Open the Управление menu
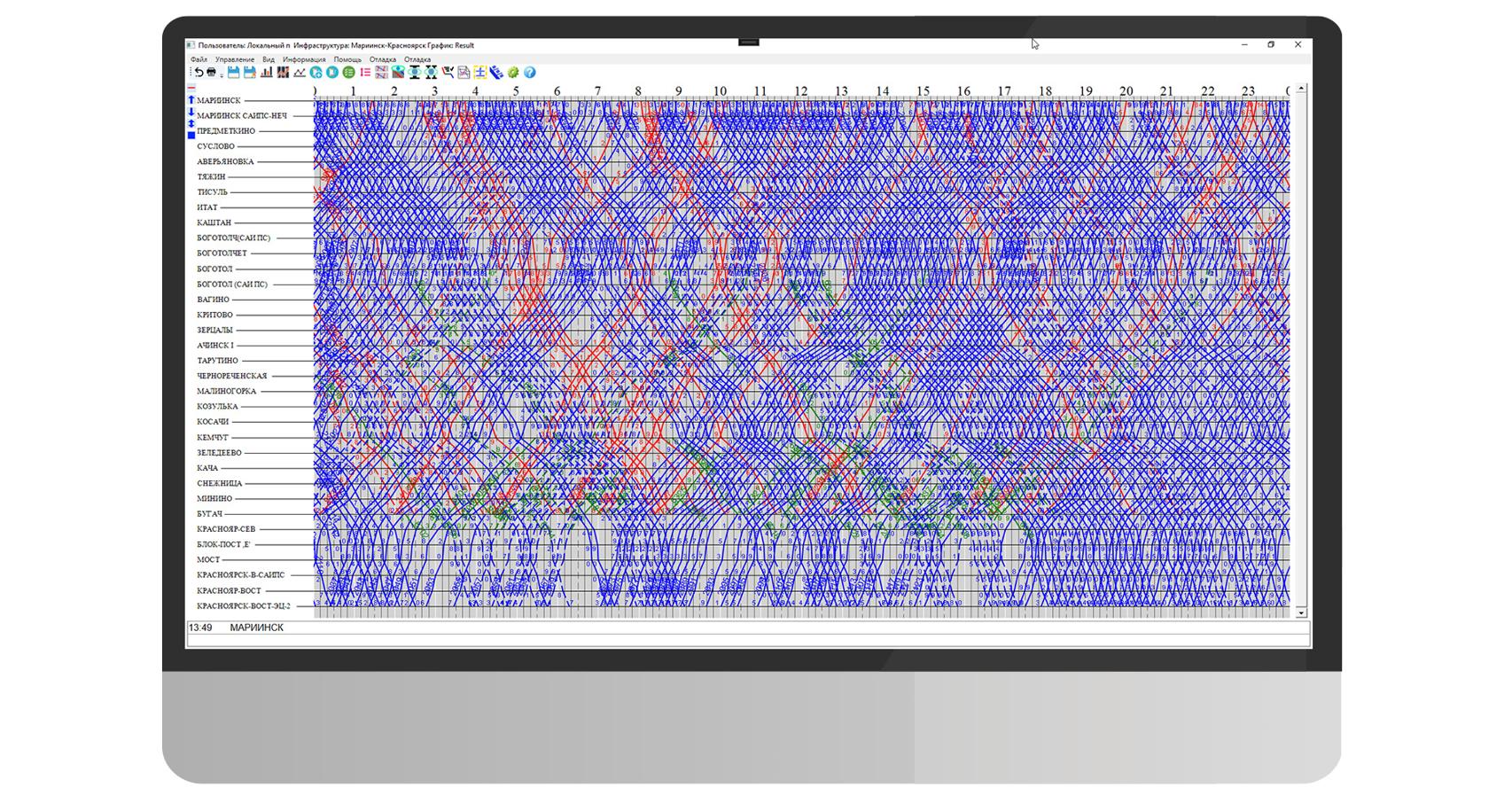Screen dimensions: 1512x811 tap(235, 59)
